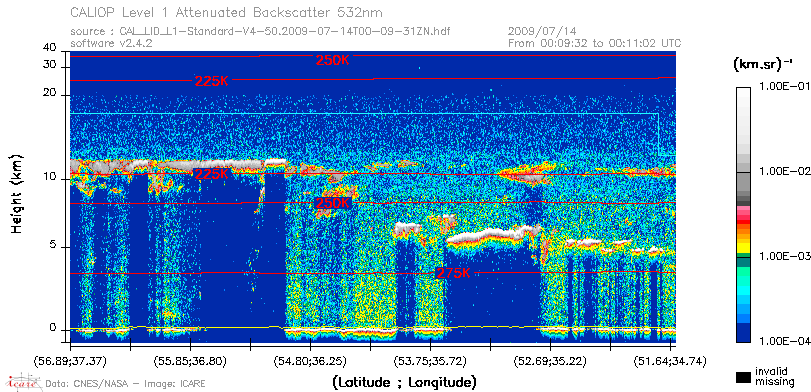This screenshot has width=811, height=392.
Task: Click the 'From 00:09:32 to 00:11:02 UTC' time range
Action: point(595,43)
